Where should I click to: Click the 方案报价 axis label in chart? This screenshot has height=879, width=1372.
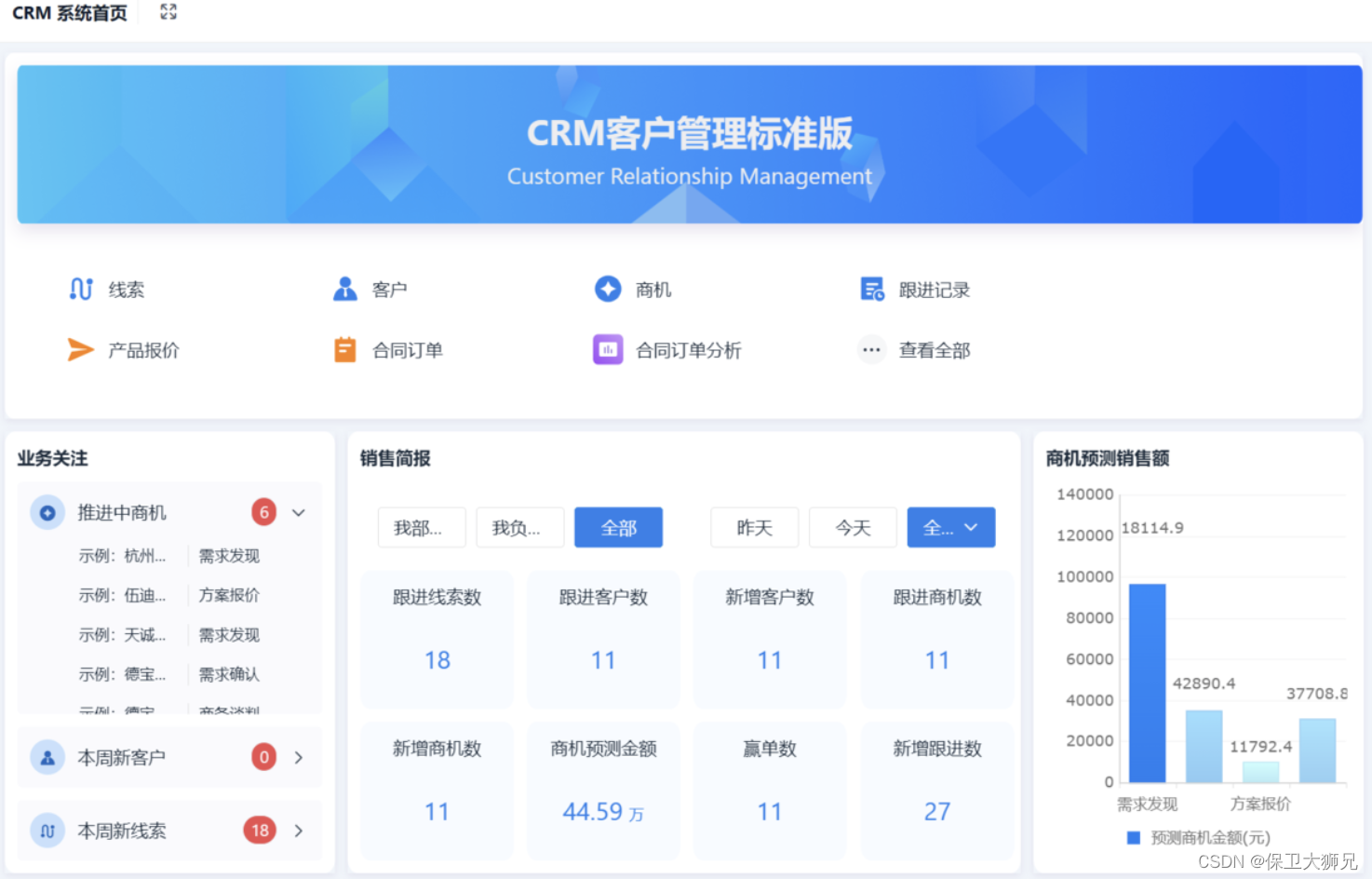tap(1260, 804)
